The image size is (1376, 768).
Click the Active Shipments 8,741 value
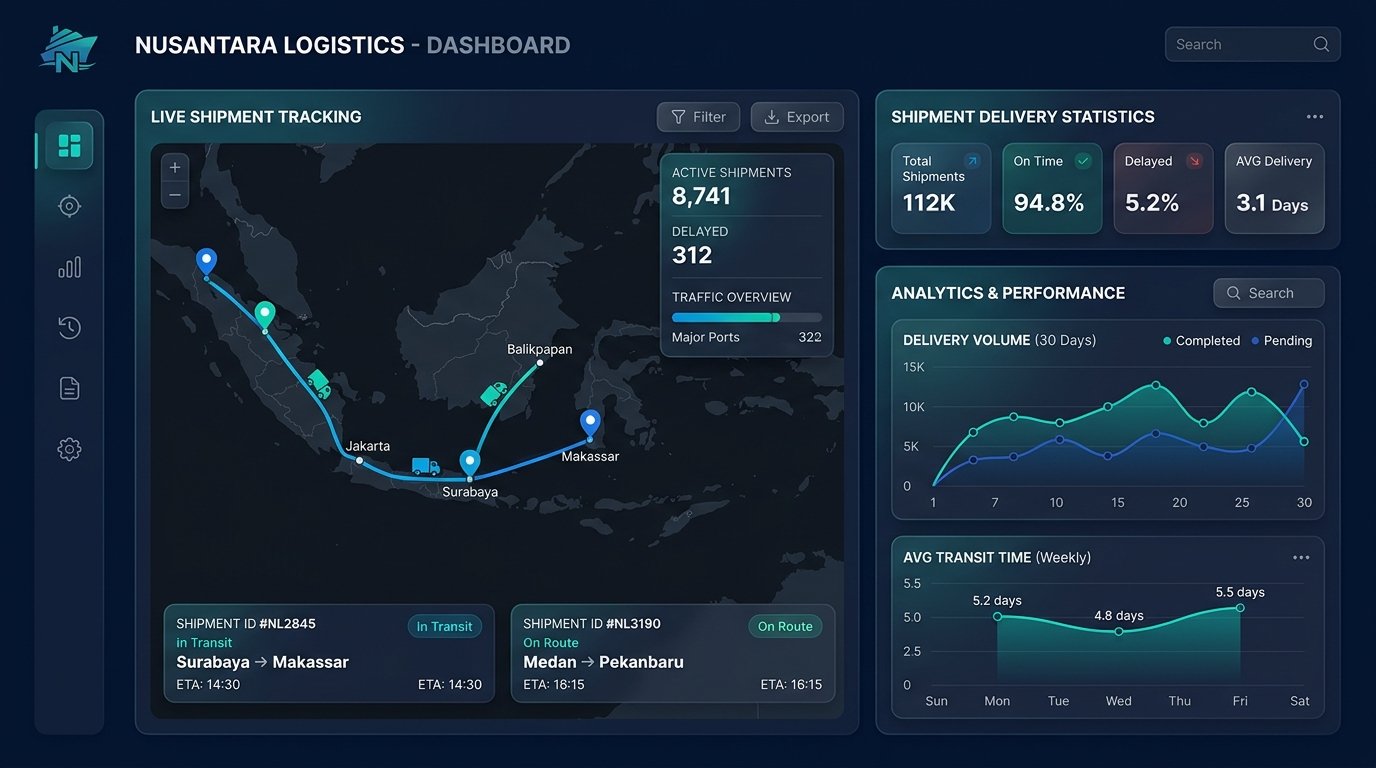point(701,196)
